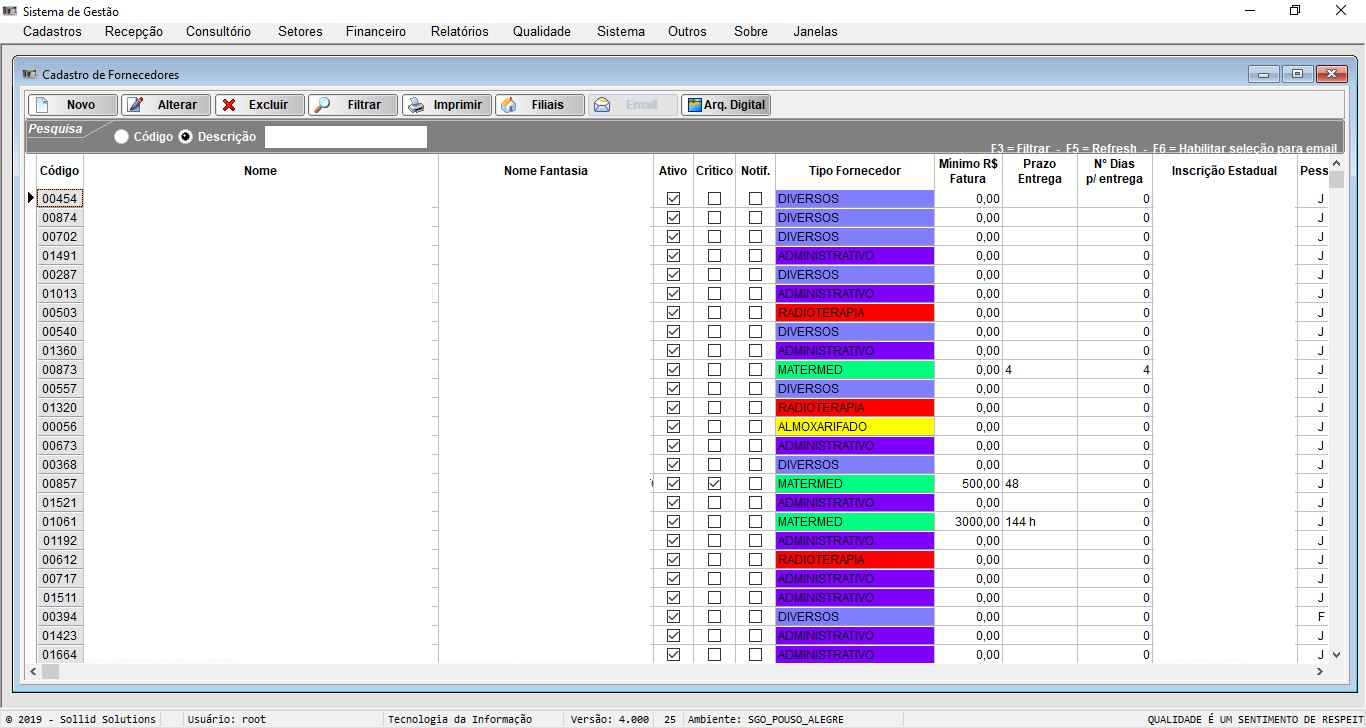Open the Recepção menu

(x=134, y=32)
